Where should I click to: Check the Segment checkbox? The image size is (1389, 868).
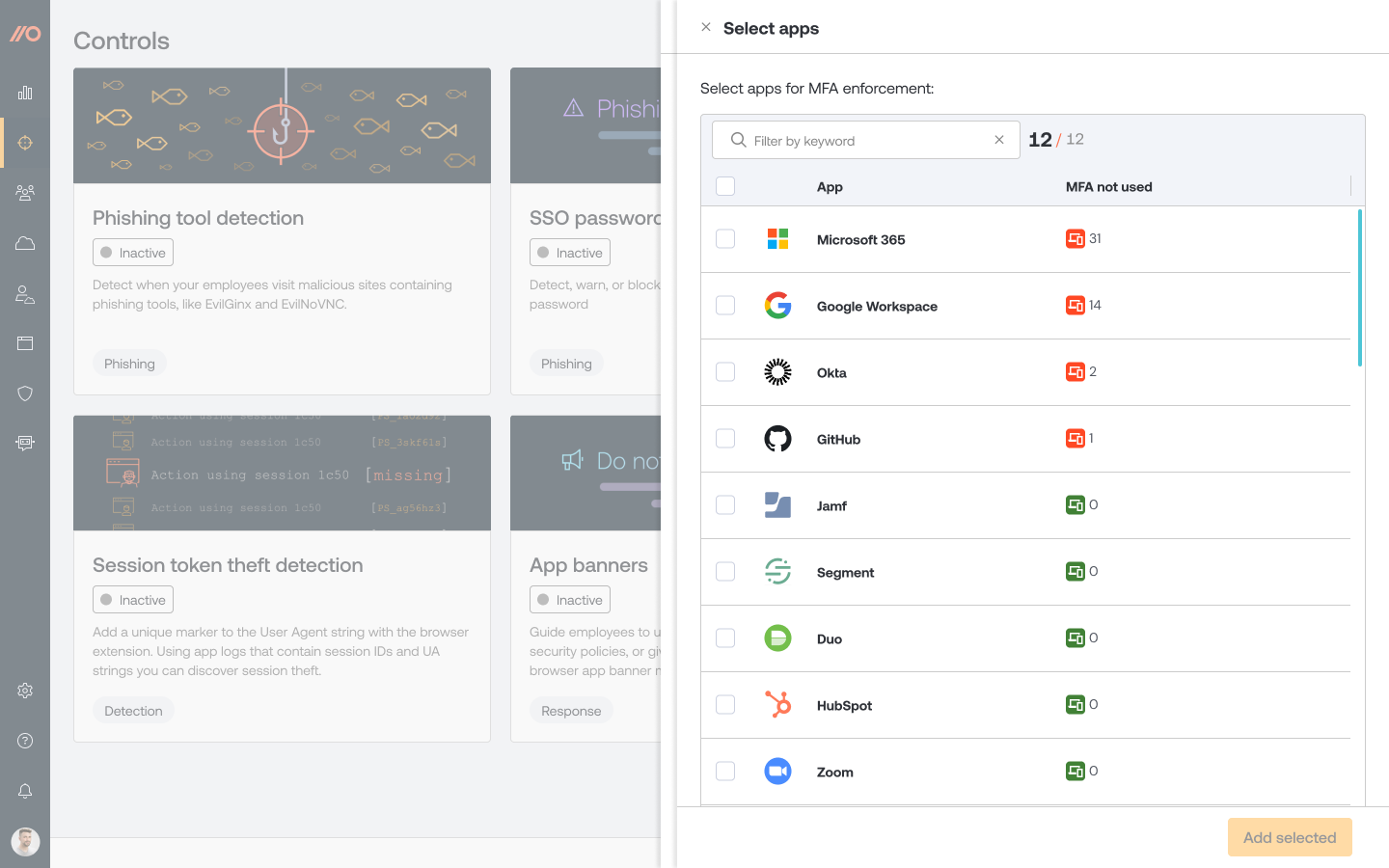(725, 572)
